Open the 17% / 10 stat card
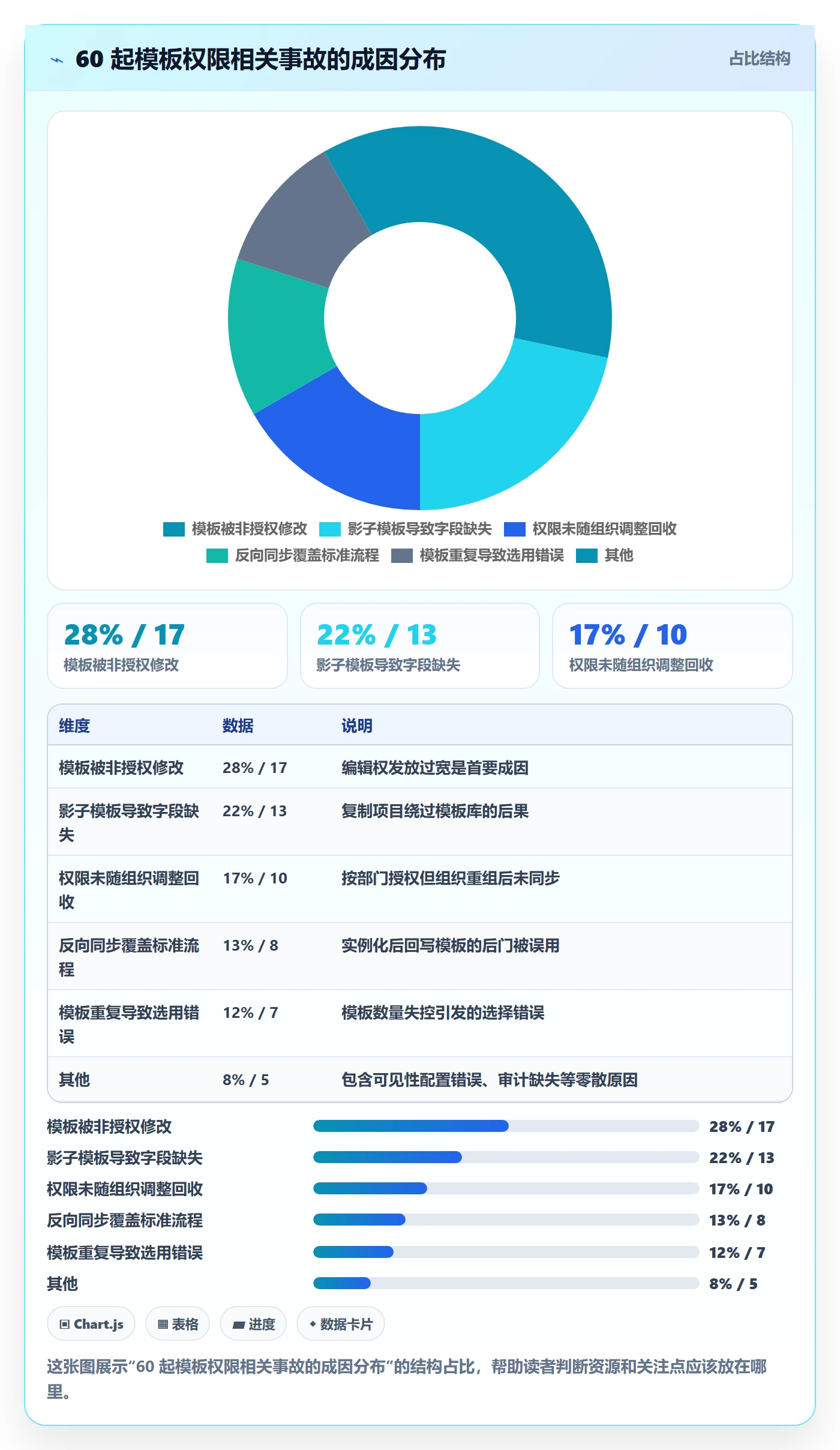The height and width of the screenshot is (1450, 840). 673,646
